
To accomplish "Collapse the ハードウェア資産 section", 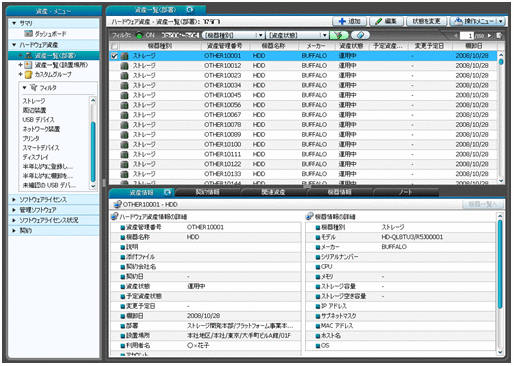I will (14, 45).
